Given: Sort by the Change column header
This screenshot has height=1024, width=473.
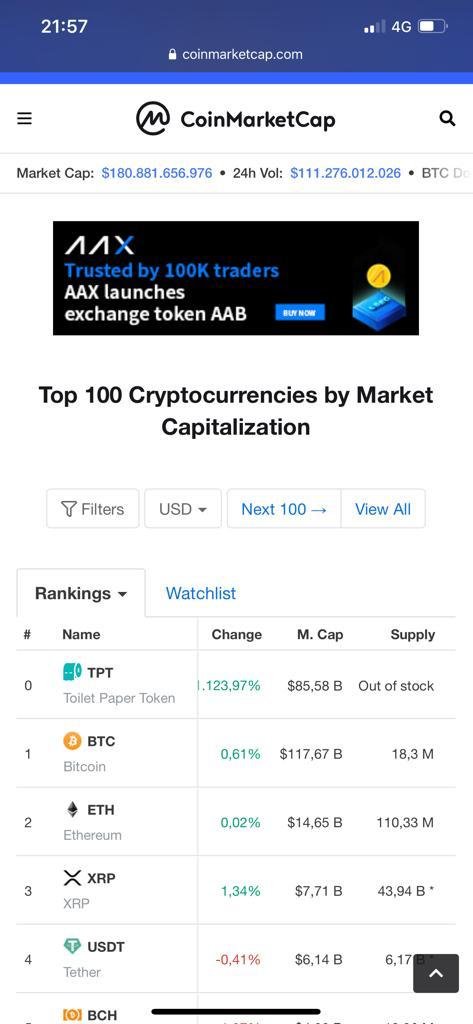Looking at the screenshot, I should tap(236, 634).
